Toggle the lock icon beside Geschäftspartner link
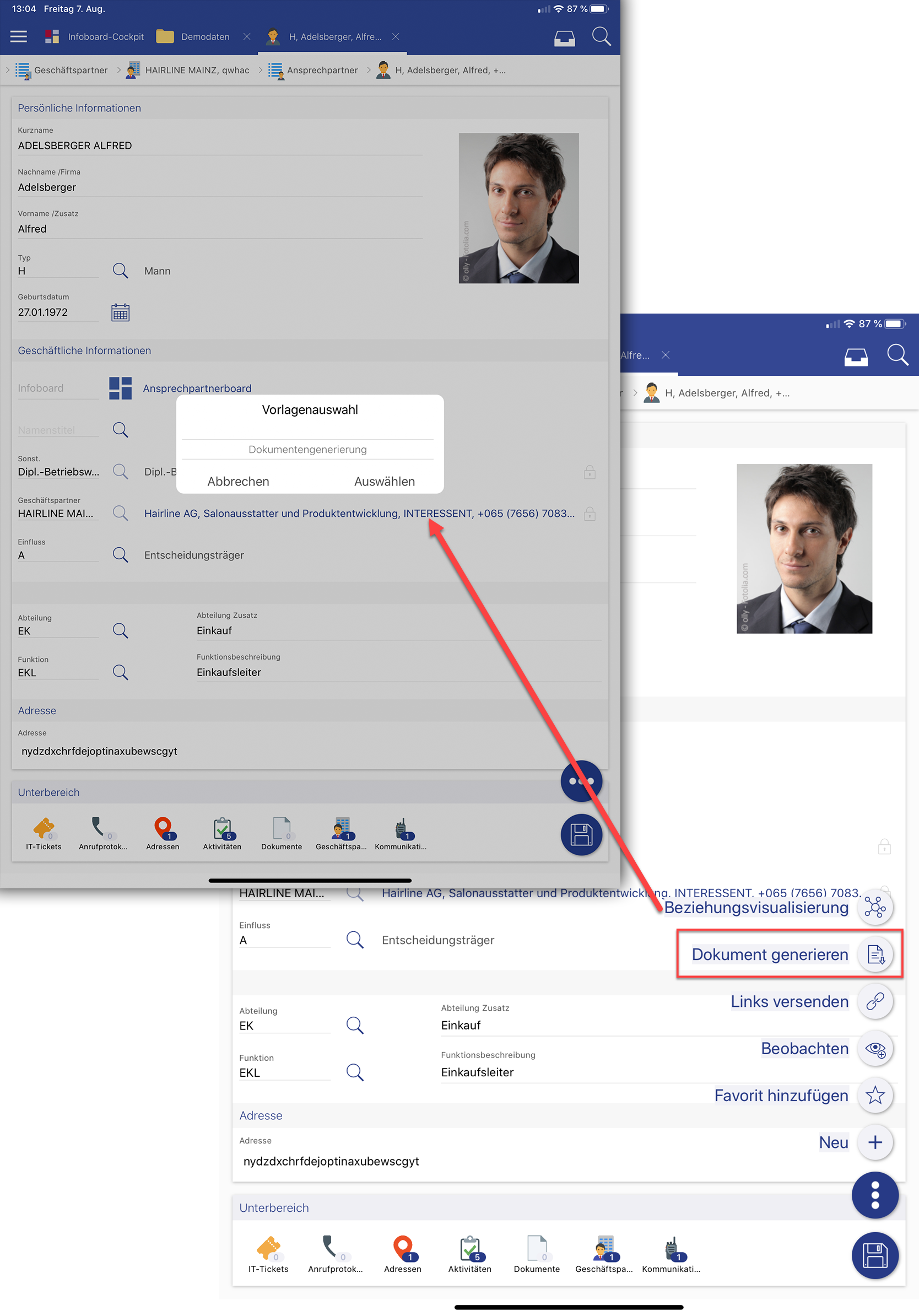The width and height of the screenshot is (919, 1316). pos(590,514)
